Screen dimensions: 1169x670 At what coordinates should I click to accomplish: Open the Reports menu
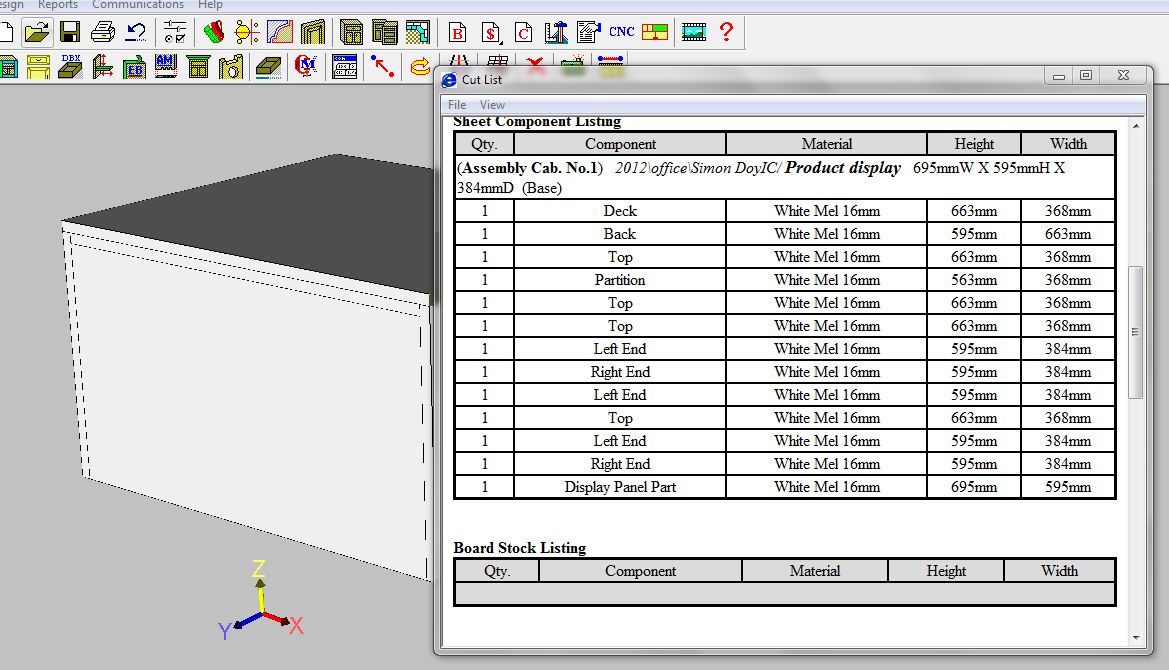pyautogui.click(x=58, y=5)
